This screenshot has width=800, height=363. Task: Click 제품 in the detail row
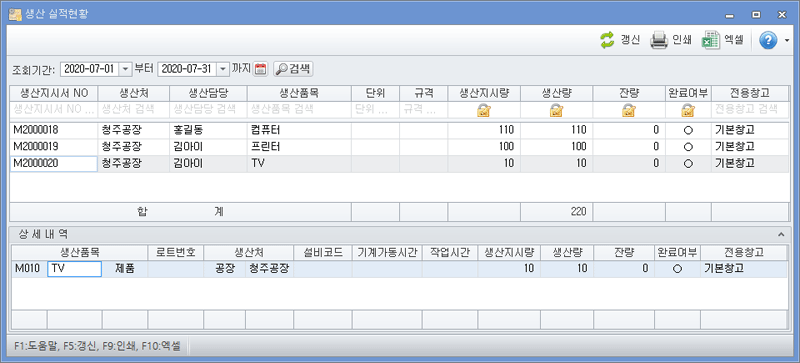point(124,269)
